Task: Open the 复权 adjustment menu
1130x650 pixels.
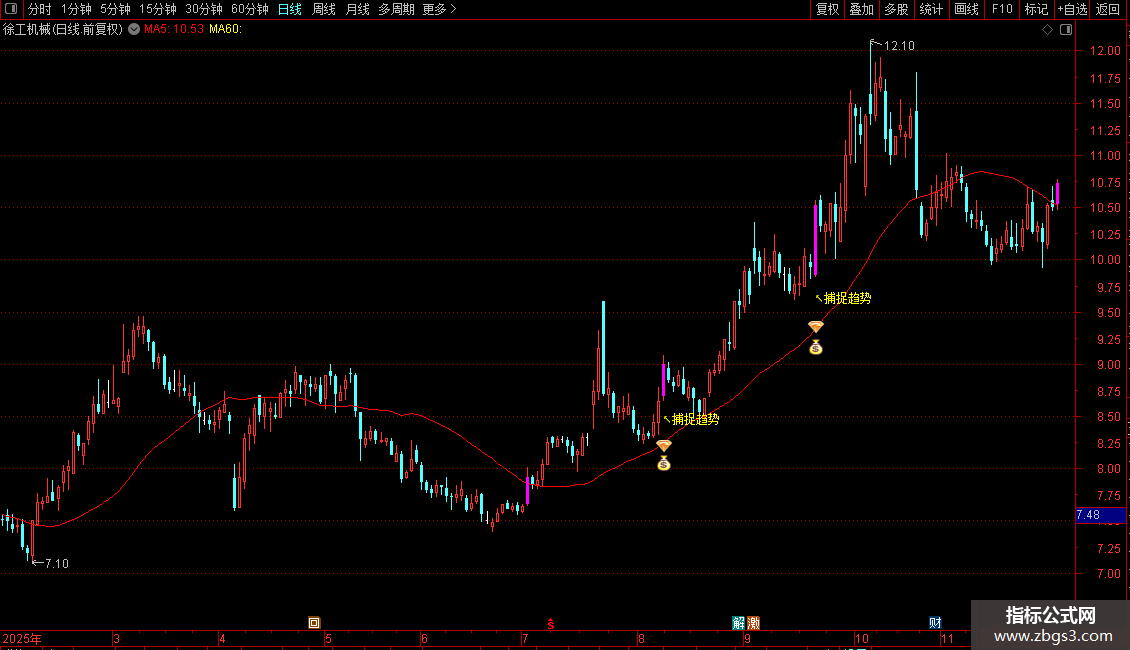Action: (827, 9)
